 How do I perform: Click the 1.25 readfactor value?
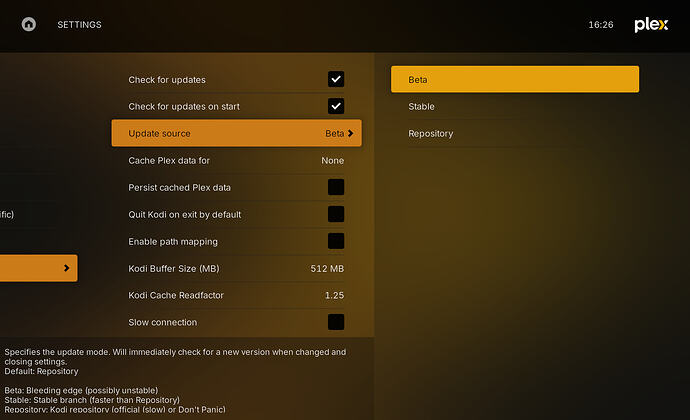(334, 295)
